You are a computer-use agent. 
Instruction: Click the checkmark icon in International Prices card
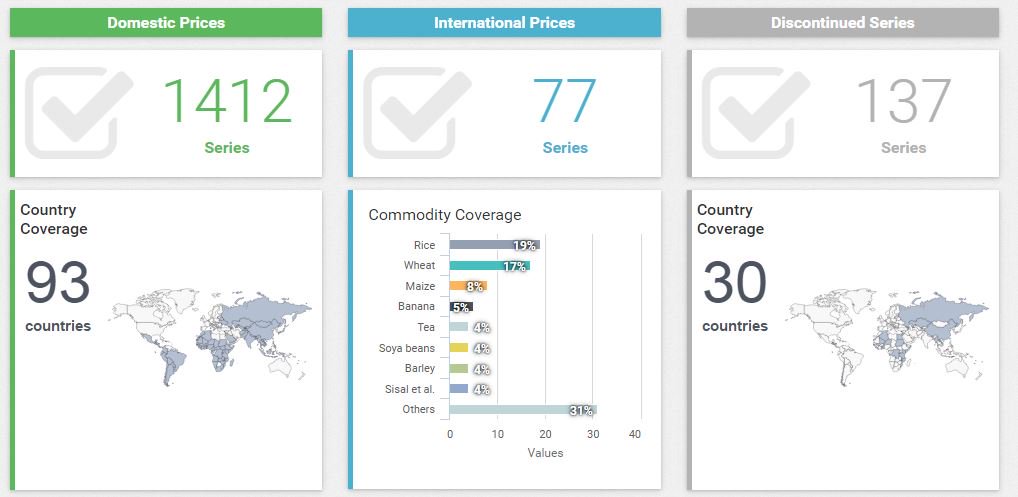417,113
